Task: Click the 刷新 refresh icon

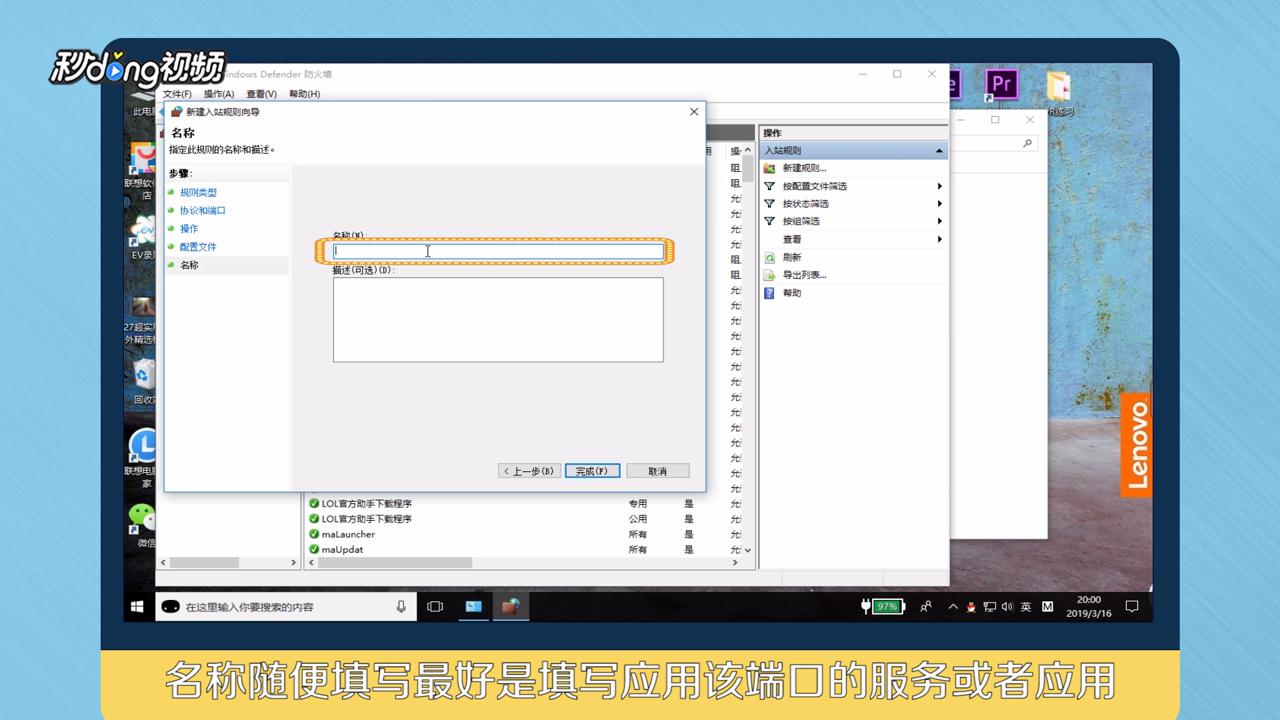Action: click(x=770, y=257)
